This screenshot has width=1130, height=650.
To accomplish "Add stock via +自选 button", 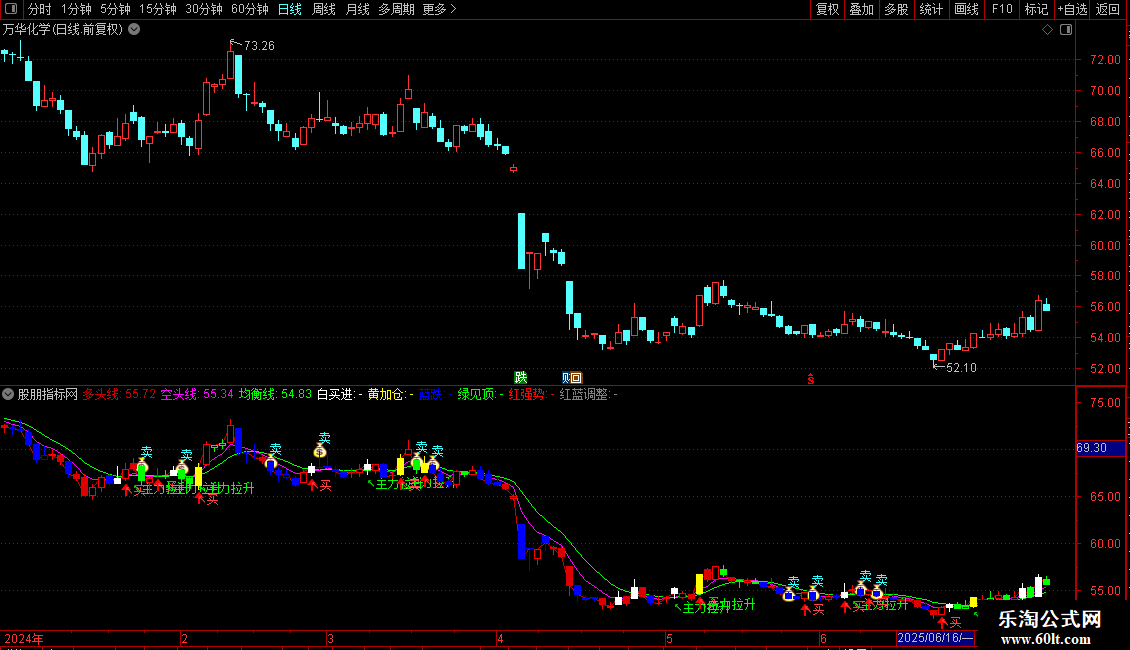I will tap(1072, 9).
